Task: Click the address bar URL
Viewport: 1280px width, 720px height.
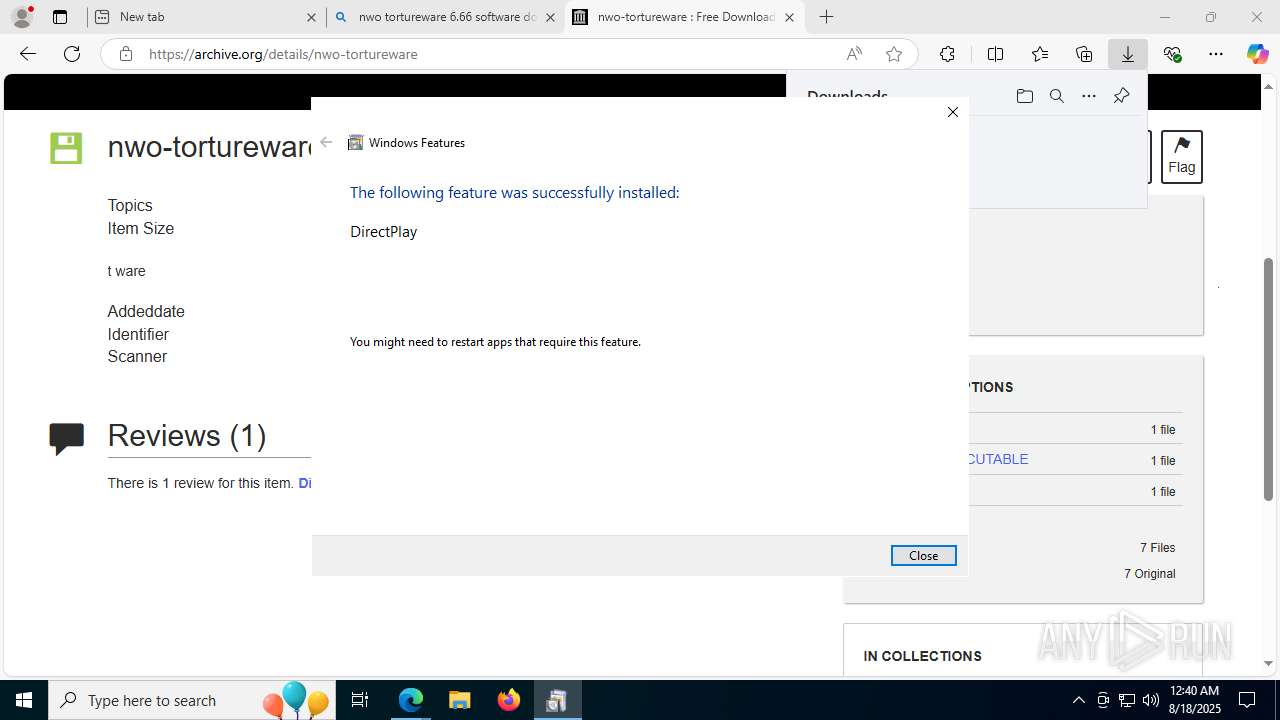Action: tap(283, 54)
